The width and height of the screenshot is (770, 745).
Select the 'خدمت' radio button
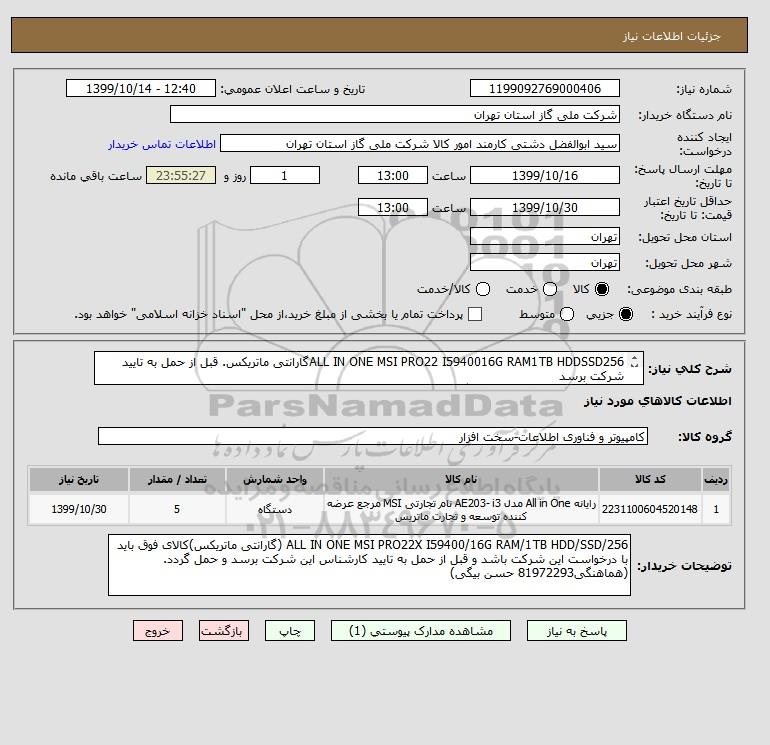point(550,289)
